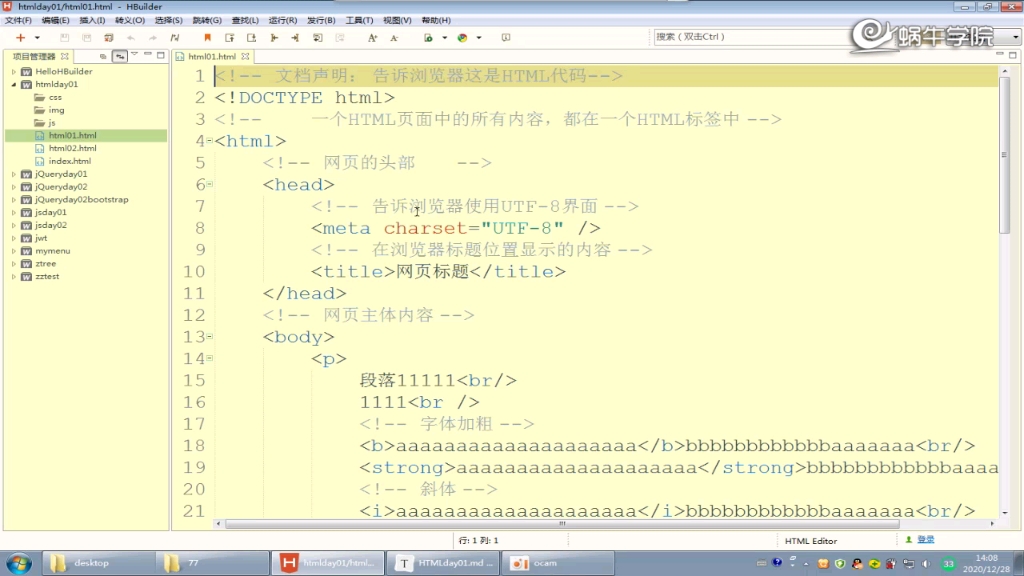
Task: Click the 登录 link in status bar
Action: point(925,538)
